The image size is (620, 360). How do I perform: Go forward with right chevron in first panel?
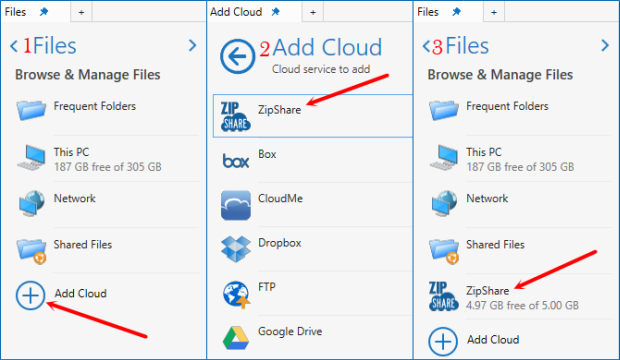pyautogui.click(x=193, y=45)
